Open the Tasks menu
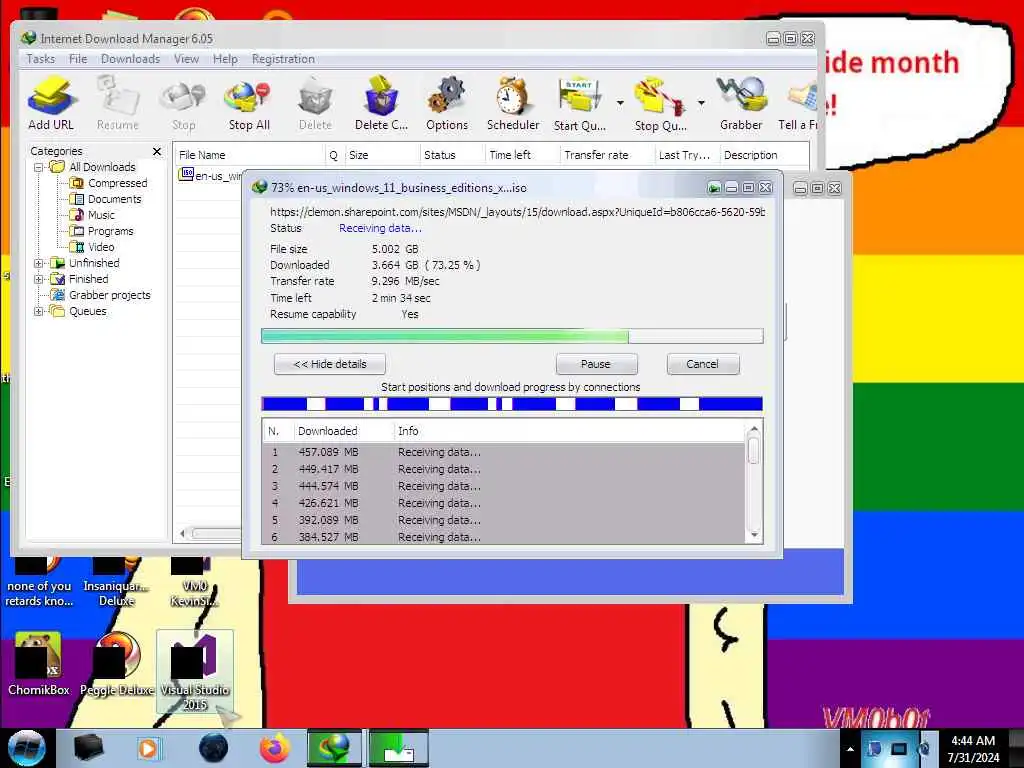The height and width of the screenshot is (768, 1024). [x=40, y=59]
